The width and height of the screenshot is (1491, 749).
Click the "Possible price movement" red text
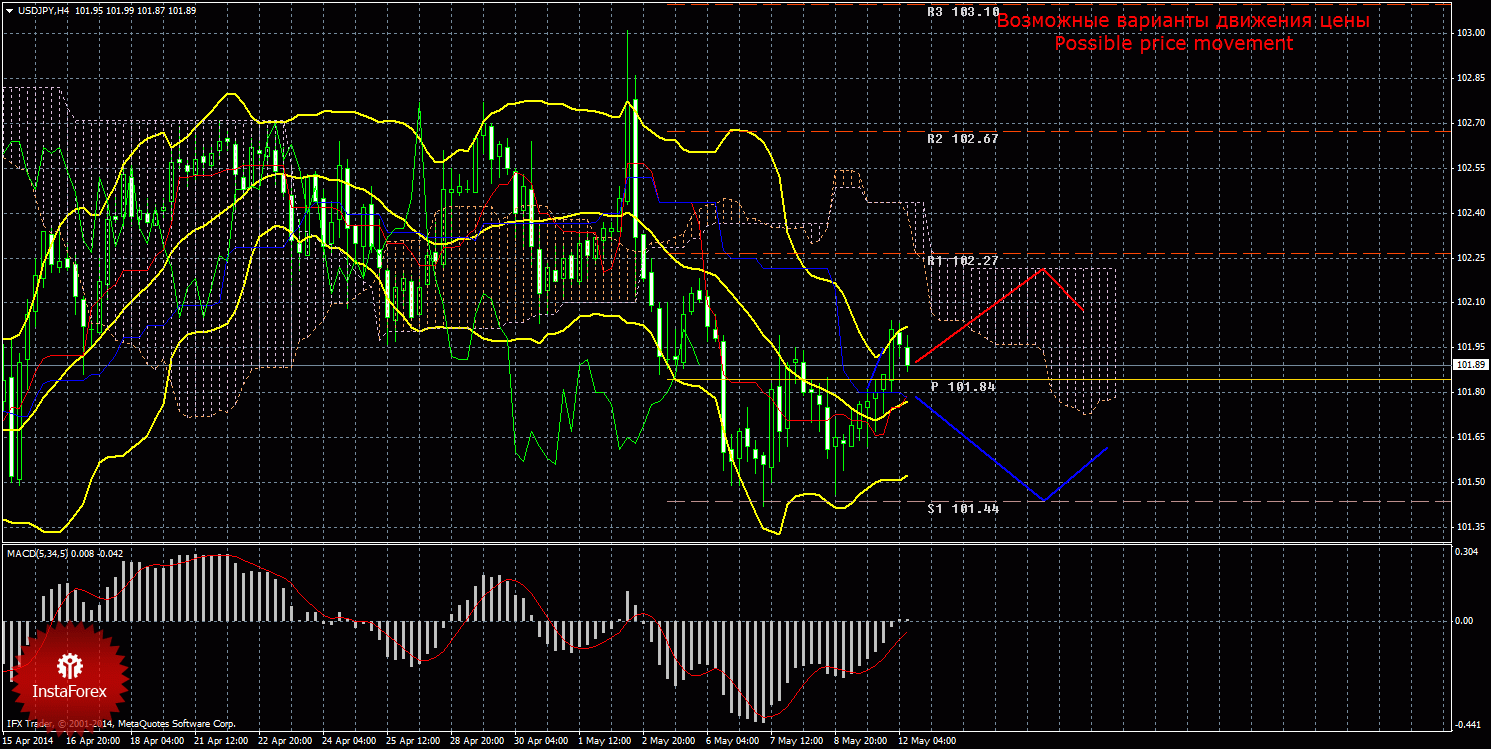[1173, 44]
